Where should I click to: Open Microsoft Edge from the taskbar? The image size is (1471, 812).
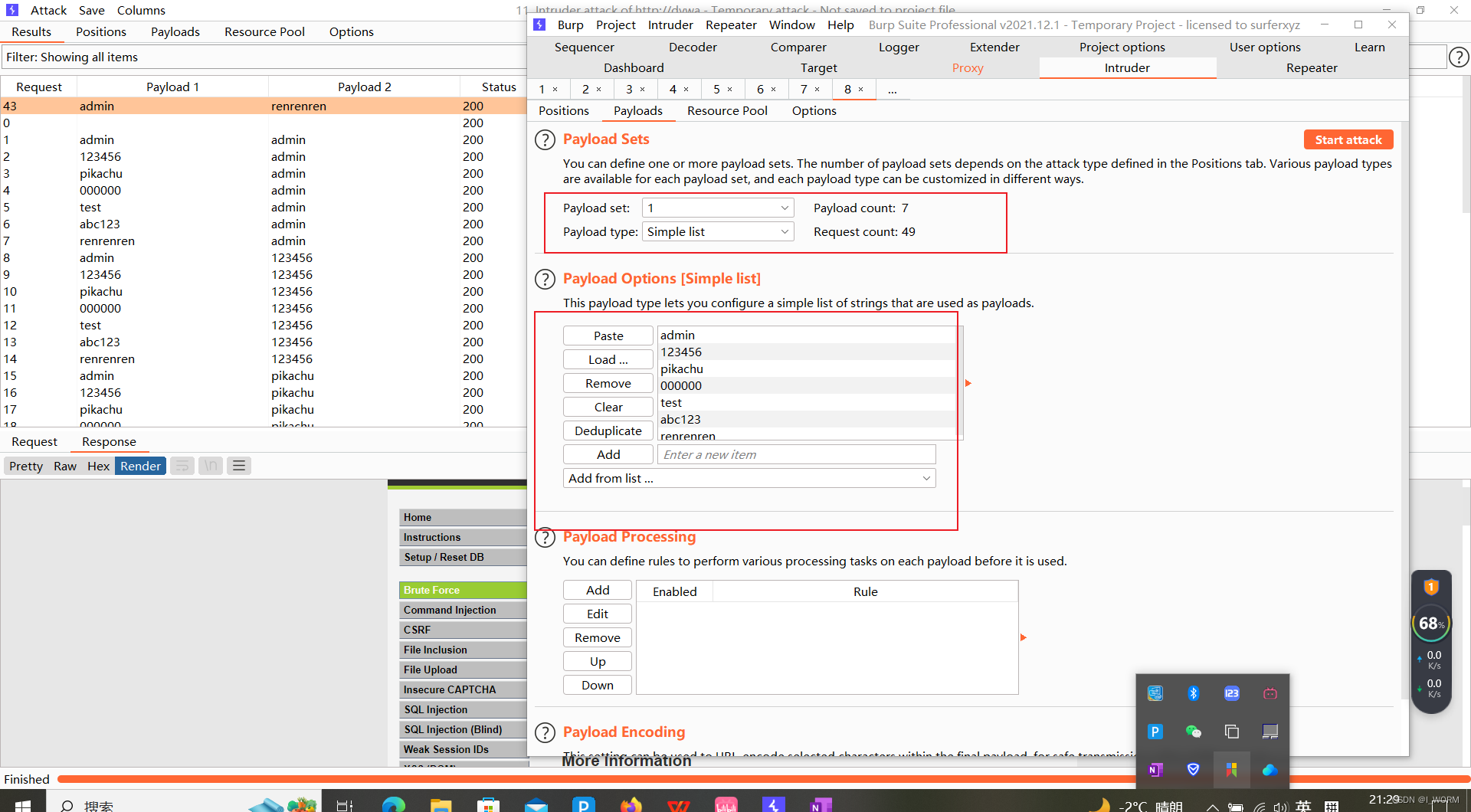tap(394, 804)
